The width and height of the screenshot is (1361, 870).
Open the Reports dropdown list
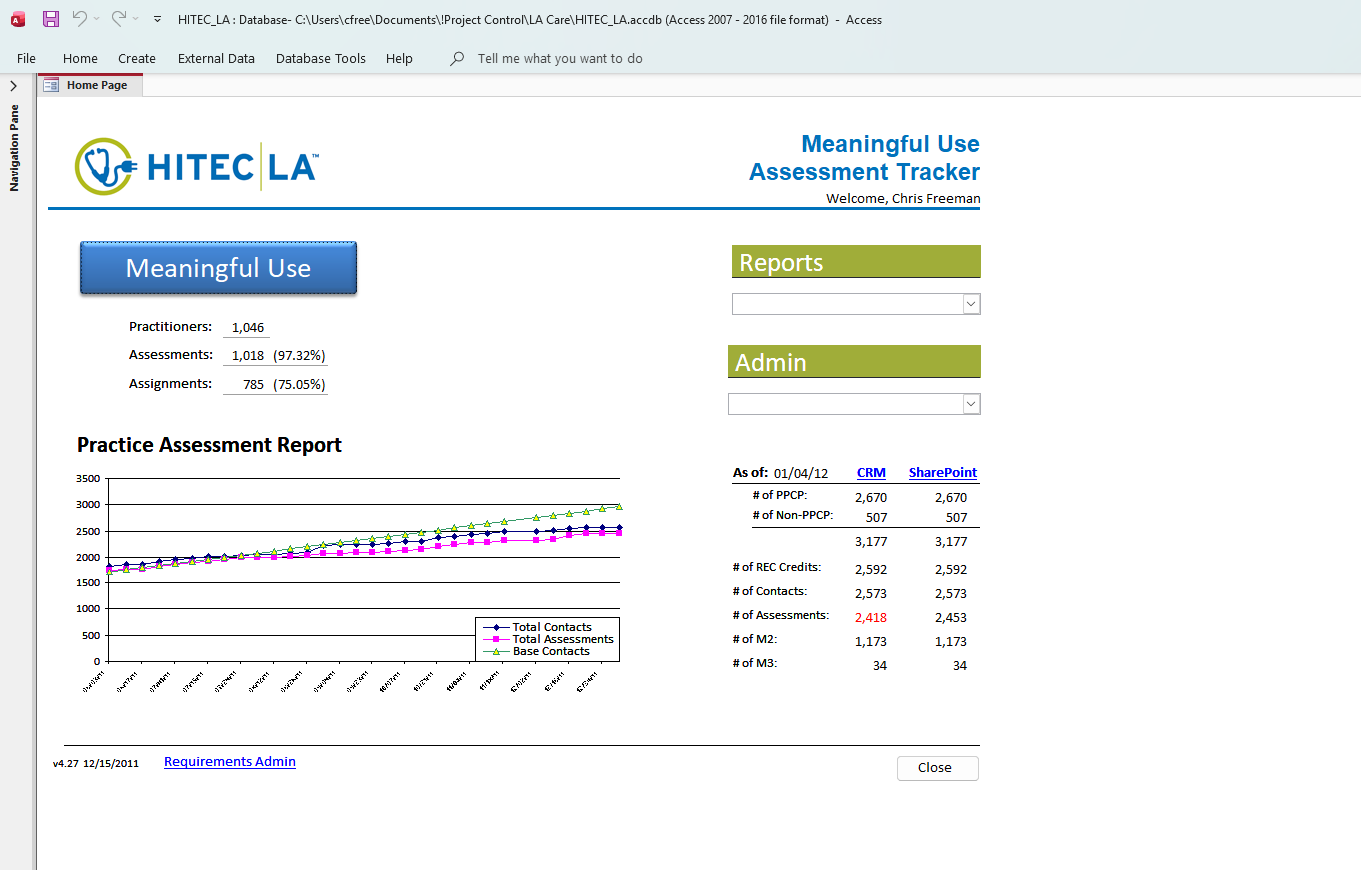tap(969, 304)
